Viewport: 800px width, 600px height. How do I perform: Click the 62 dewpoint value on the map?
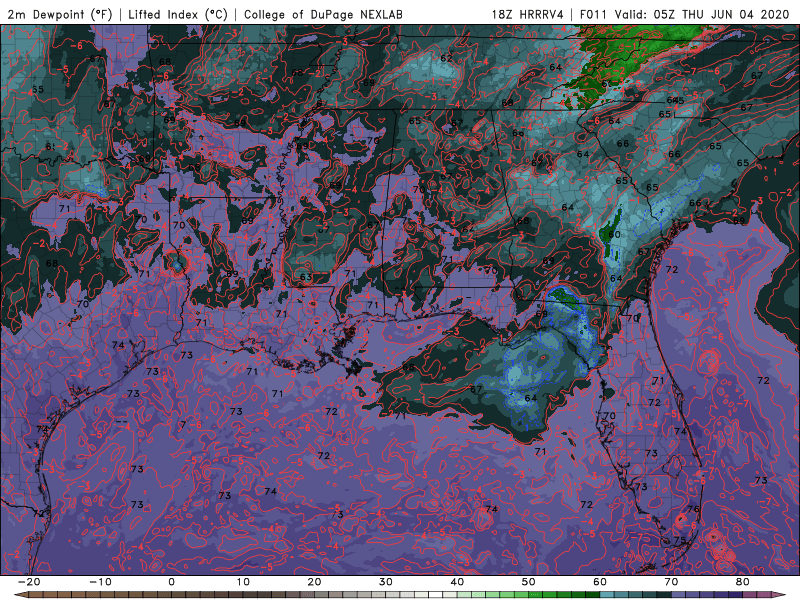(446, 58)
